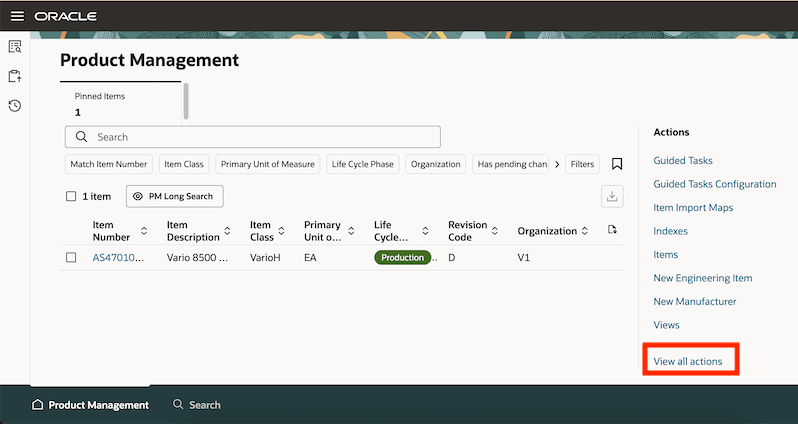Switch to Search bottom tab
This screenshot has width=798, height=424.
(x=197, y=405)
